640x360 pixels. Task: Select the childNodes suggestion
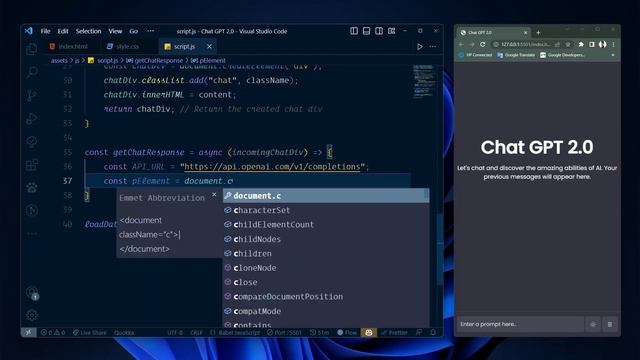coord(326,239)
